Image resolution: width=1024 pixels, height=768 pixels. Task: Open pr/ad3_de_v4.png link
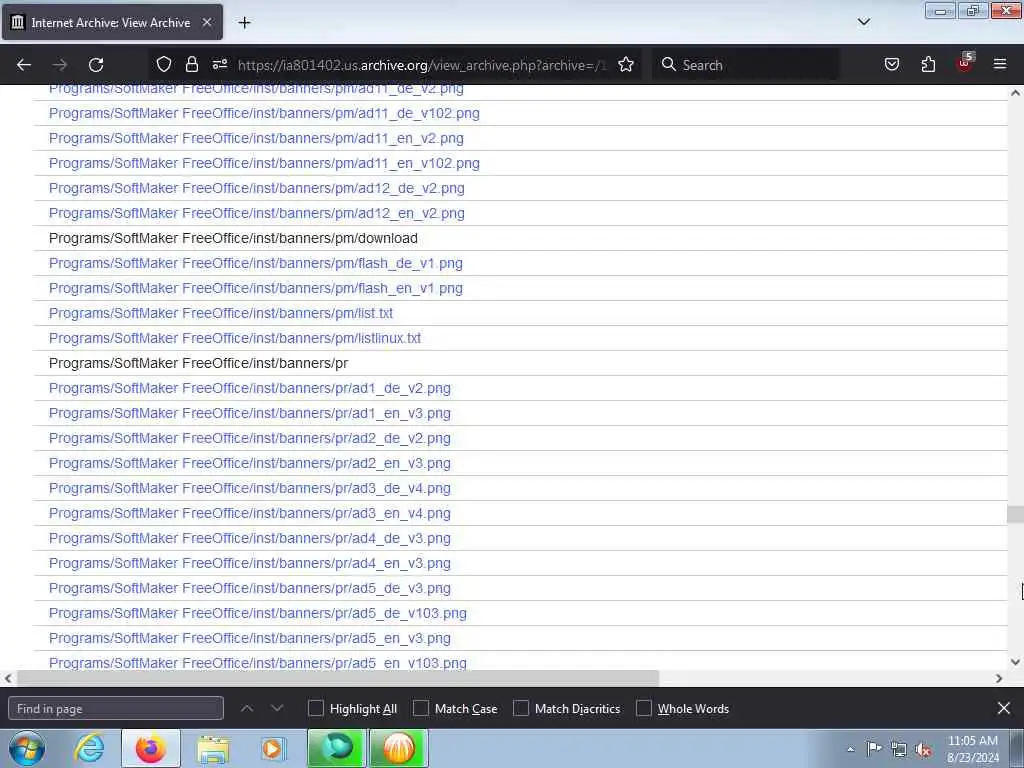click(249, 488)
